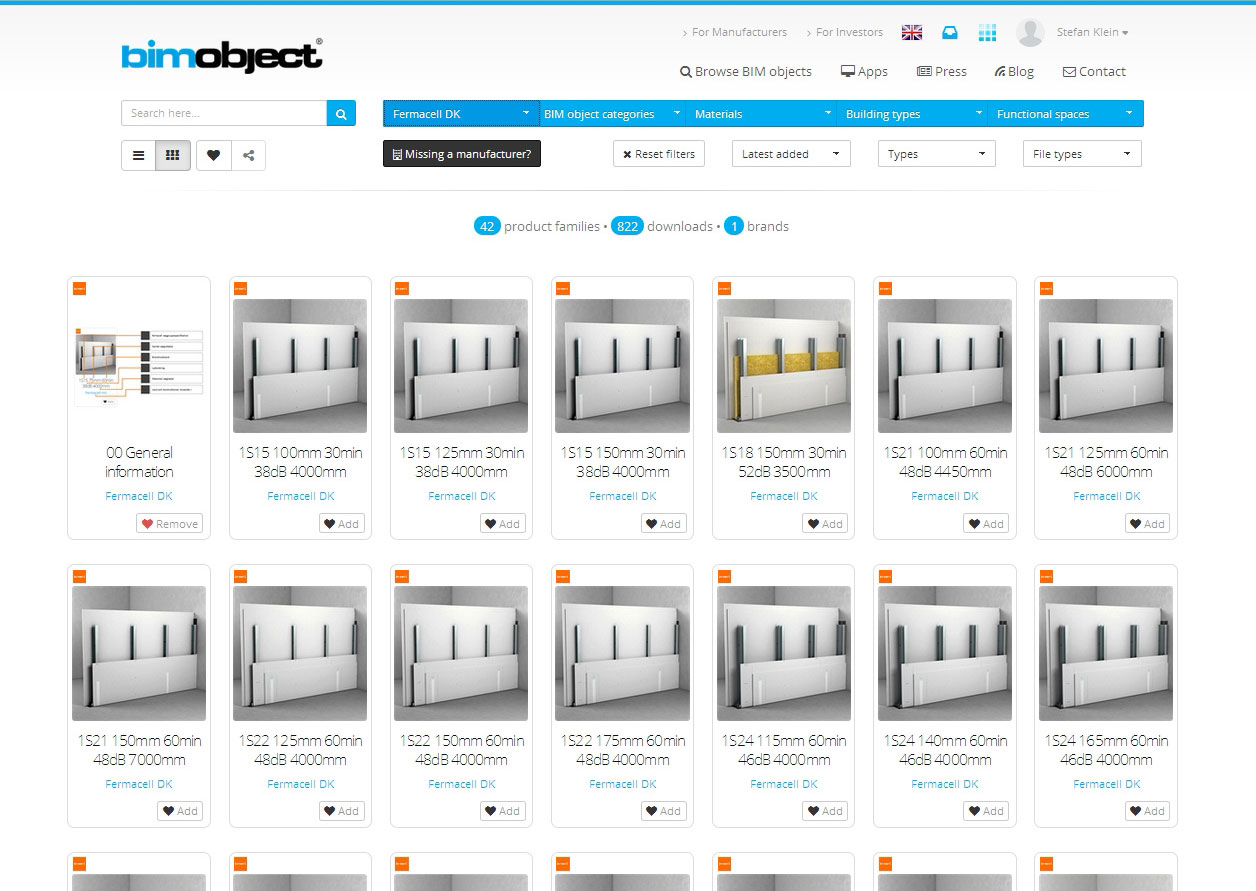Add 1S21 150mm 60min to favorites
The height and width of the screenshot is (891, 1256).
pyautogui.click(x=180, y=811)
